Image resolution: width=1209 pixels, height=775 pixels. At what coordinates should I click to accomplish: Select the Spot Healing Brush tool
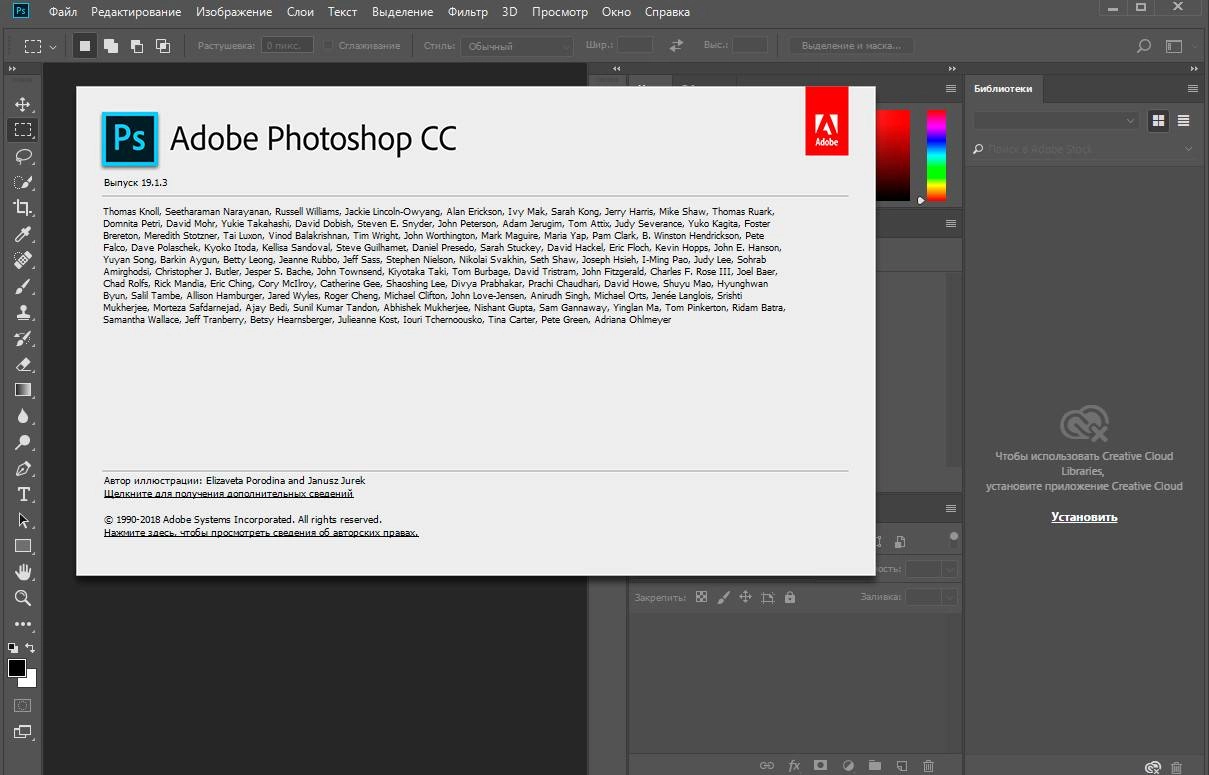point(22,260)
